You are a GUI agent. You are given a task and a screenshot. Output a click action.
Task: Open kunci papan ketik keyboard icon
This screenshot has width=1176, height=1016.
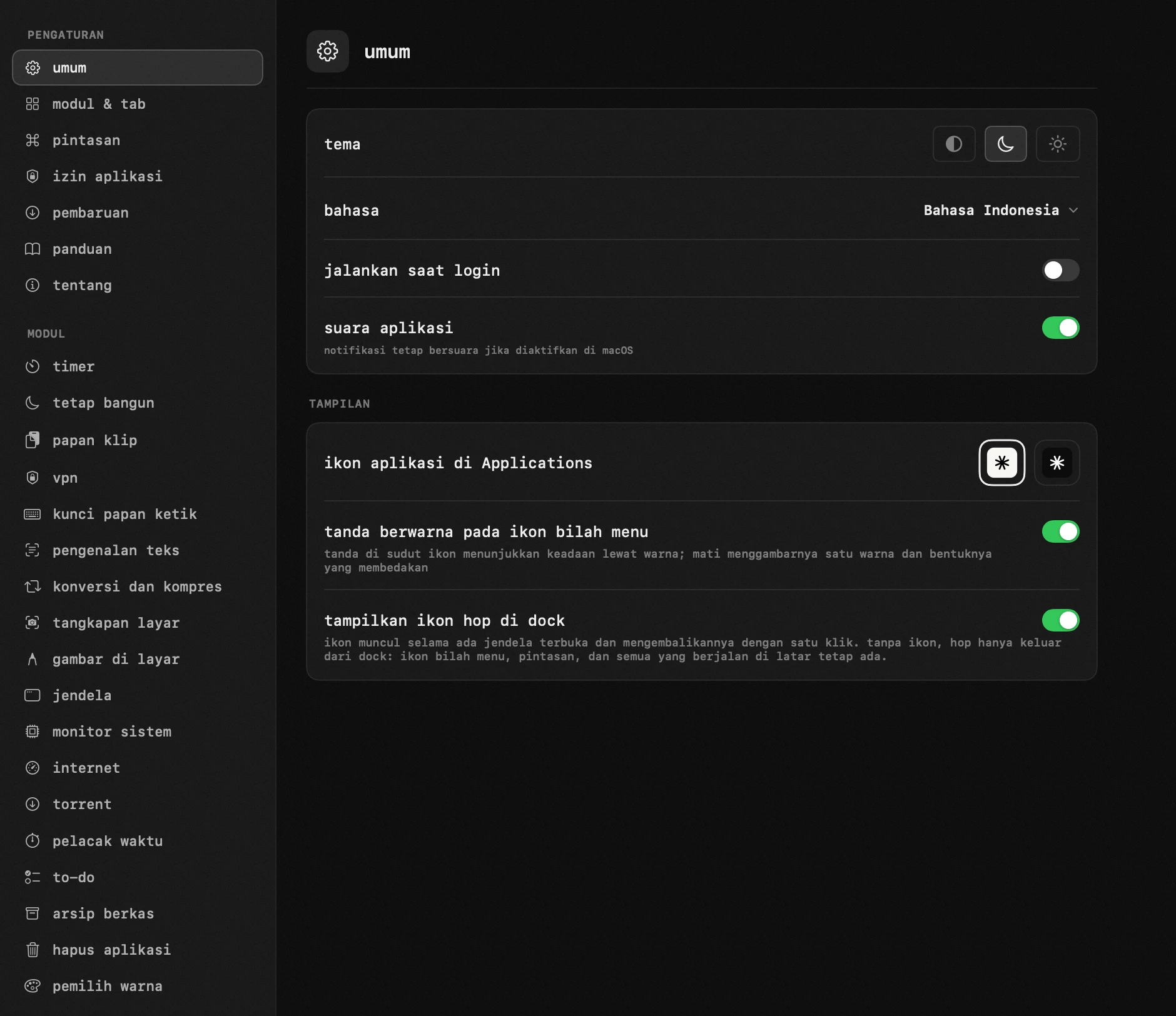point(33,514)
